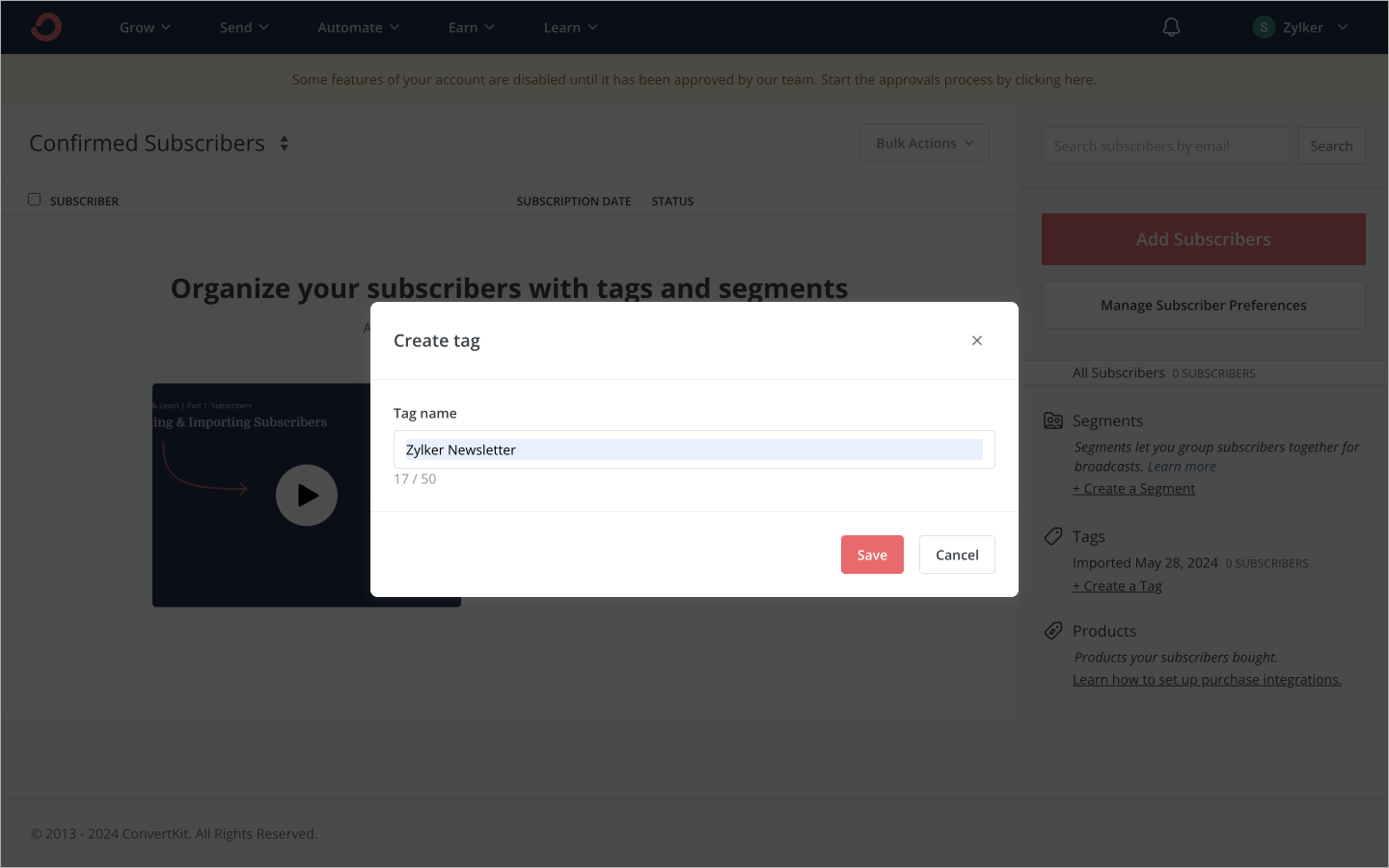Click the 'Segments' sidebar heading
The width and height of the screenshot is (1389, 868).
[1107, 420]
